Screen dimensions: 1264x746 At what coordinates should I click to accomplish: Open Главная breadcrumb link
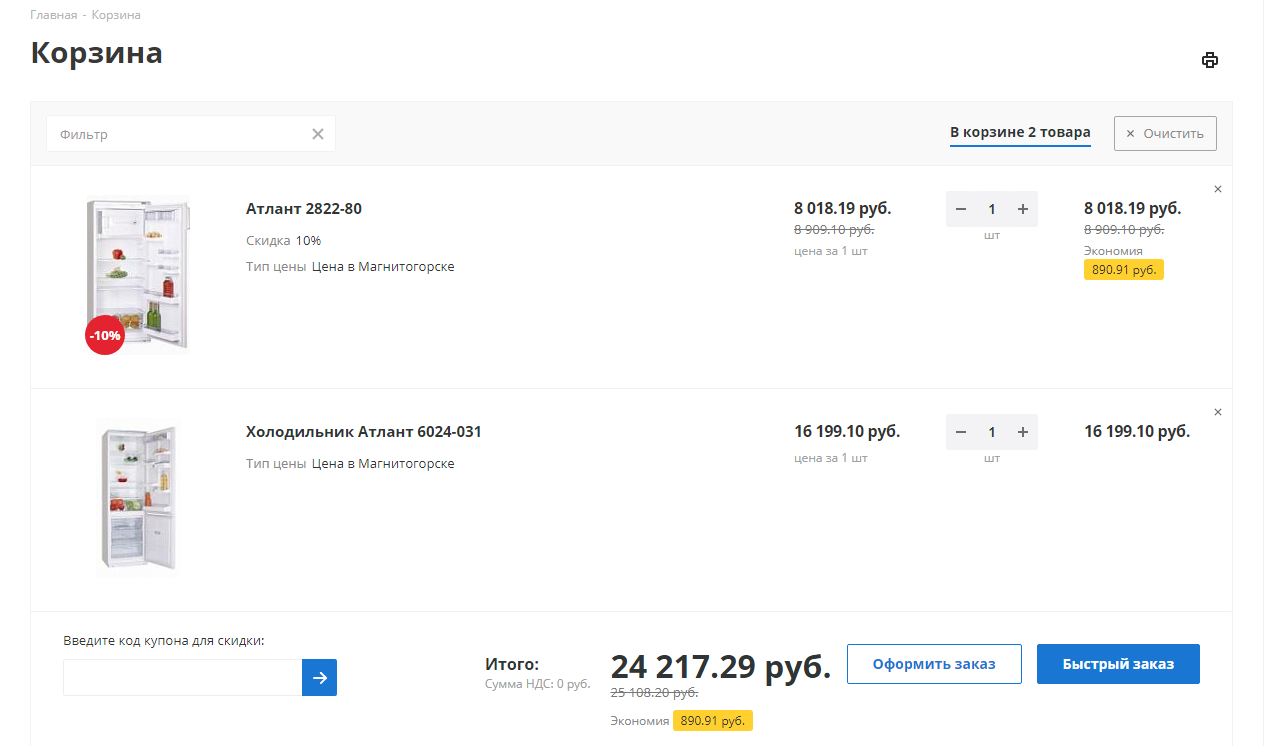point(54,15)
